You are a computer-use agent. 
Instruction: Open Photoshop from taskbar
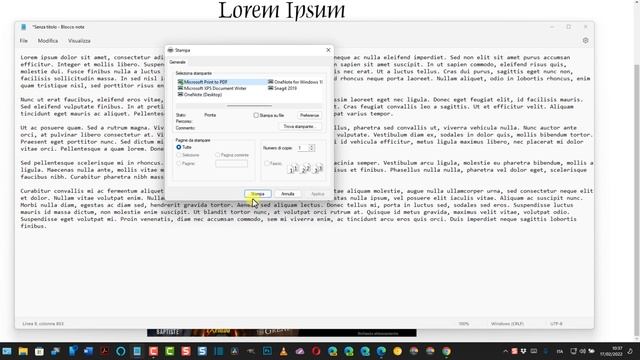pyautogui.click(x=267, y=351)
